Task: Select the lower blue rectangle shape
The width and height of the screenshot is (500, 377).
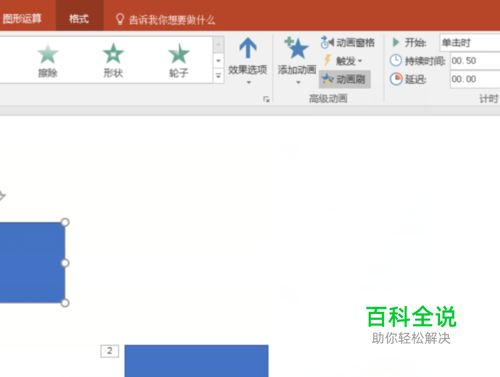Action: (196, 361)
